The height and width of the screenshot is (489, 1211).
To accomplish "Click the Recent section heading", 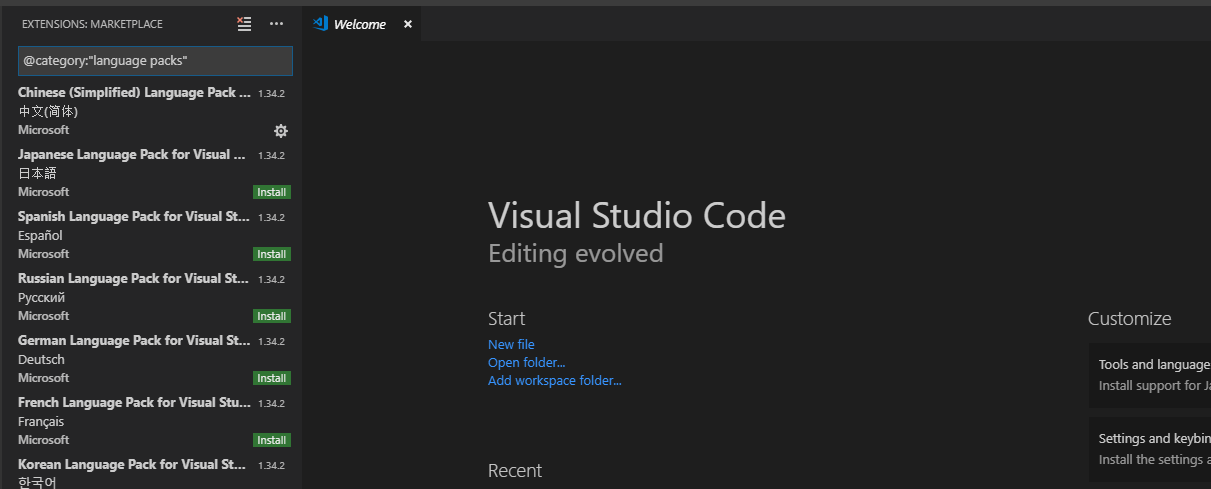I will pos(515,470).
